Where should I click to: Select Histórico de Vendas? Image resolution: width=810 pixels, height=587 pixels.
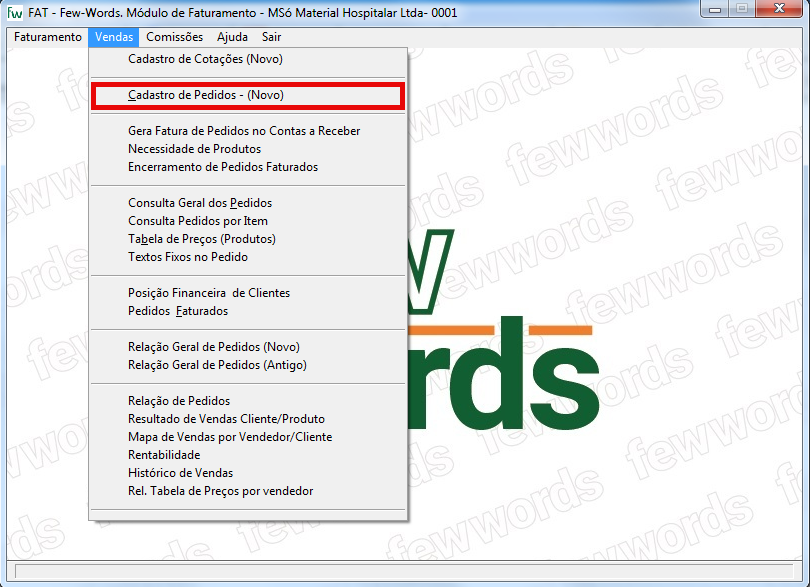click(248, 473)
